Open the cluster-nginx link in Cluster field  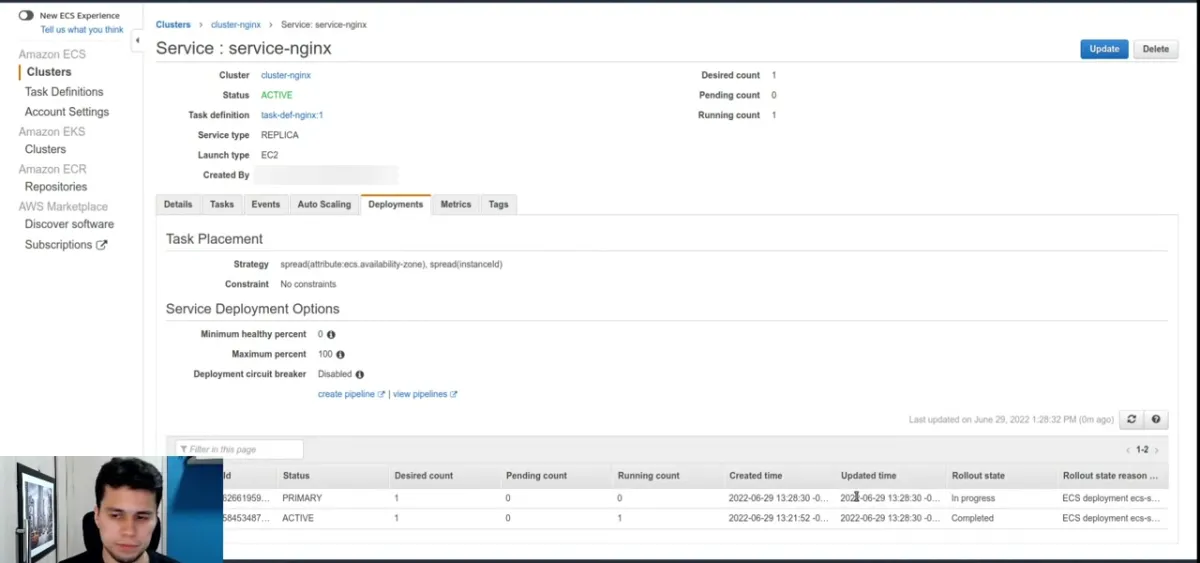click(x=286, y=75)
